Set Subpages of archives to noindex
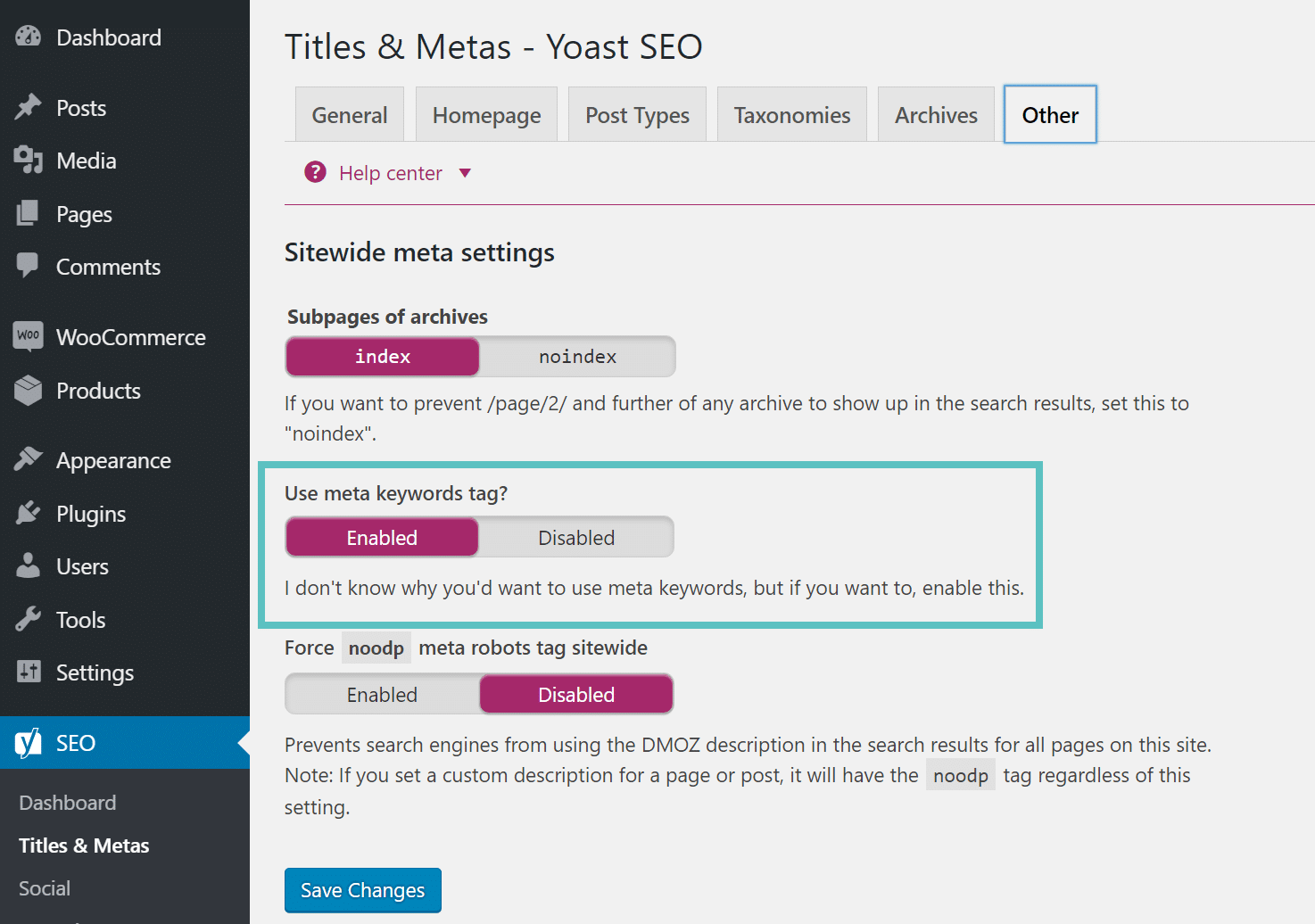Screen dimensions: 1315x924 pyautogui.click(x=577, y=357)
